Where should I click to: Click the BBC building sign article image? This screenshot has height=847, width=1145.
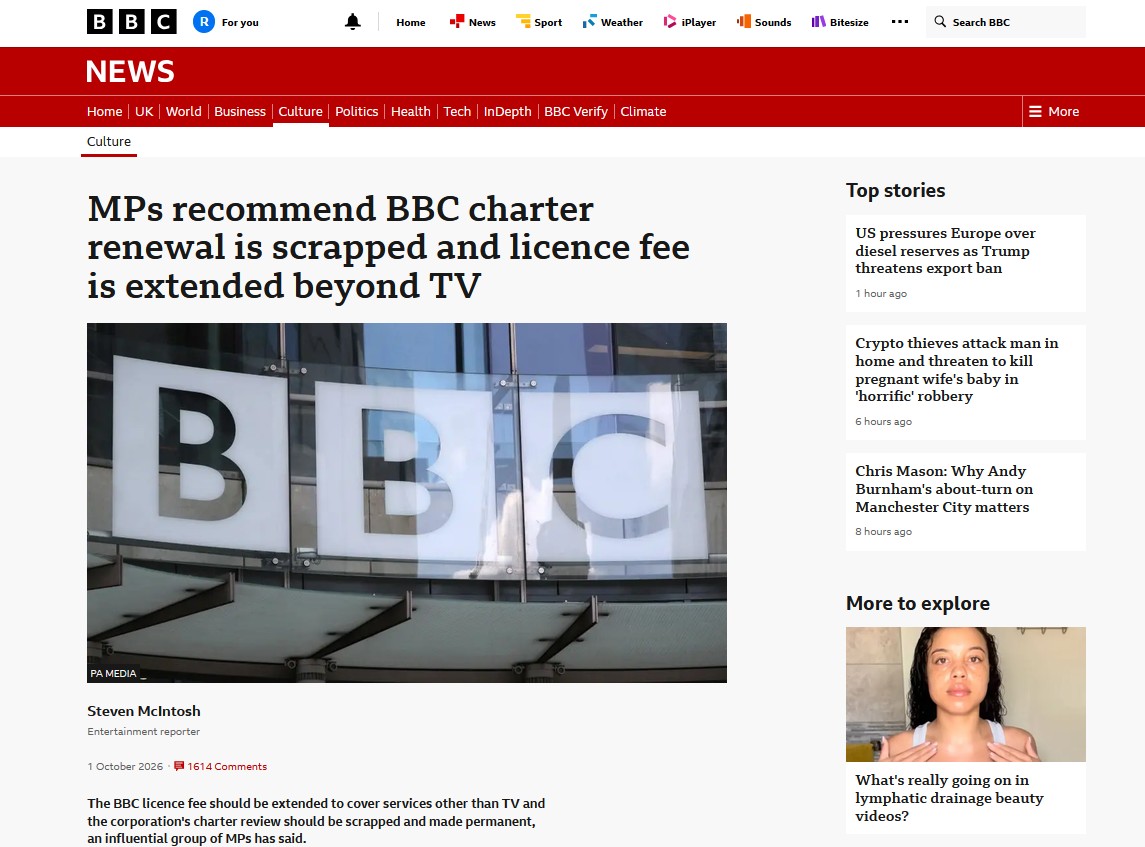(x=407, y=503)
